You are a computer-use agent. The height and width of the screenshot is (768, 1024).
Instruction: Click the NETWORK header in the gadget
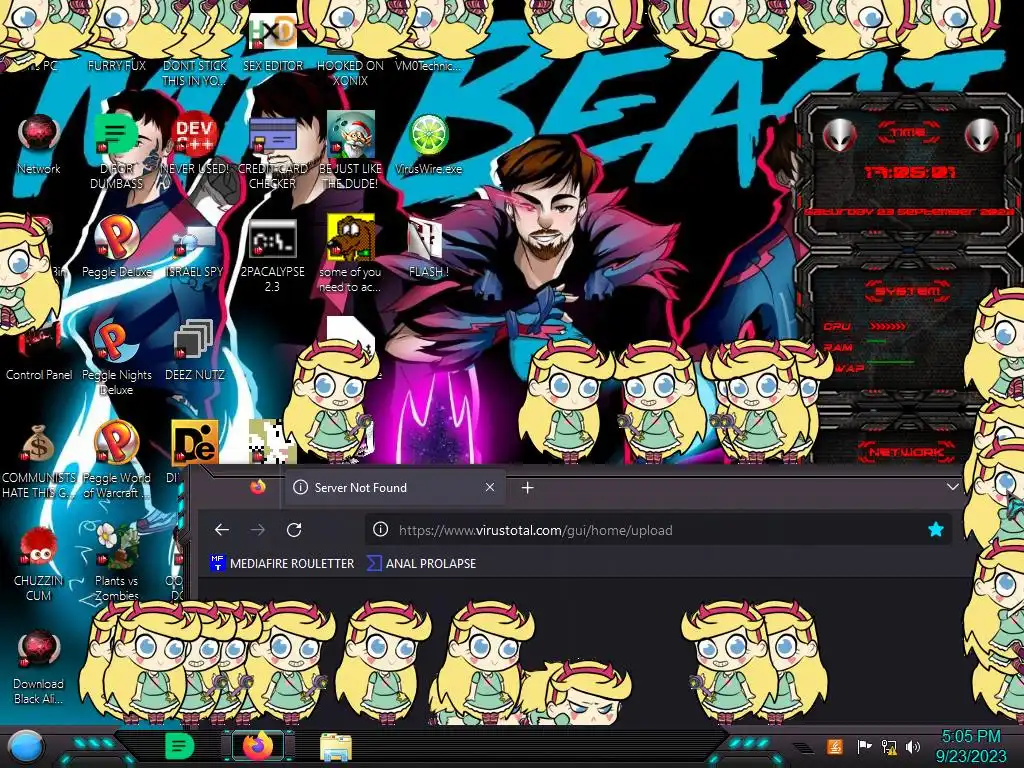[906, 451]
